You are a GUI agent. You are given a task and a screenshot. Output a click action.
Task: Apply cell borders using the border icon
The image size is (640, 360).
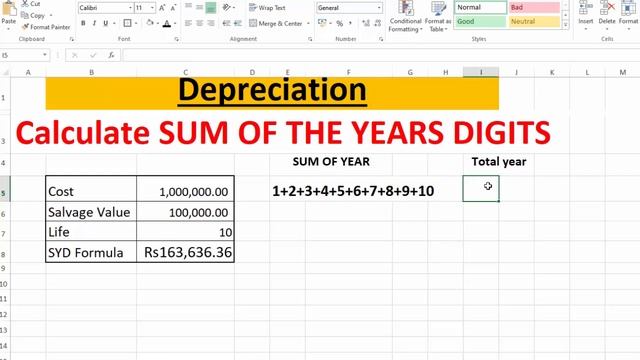pos(127,23)
